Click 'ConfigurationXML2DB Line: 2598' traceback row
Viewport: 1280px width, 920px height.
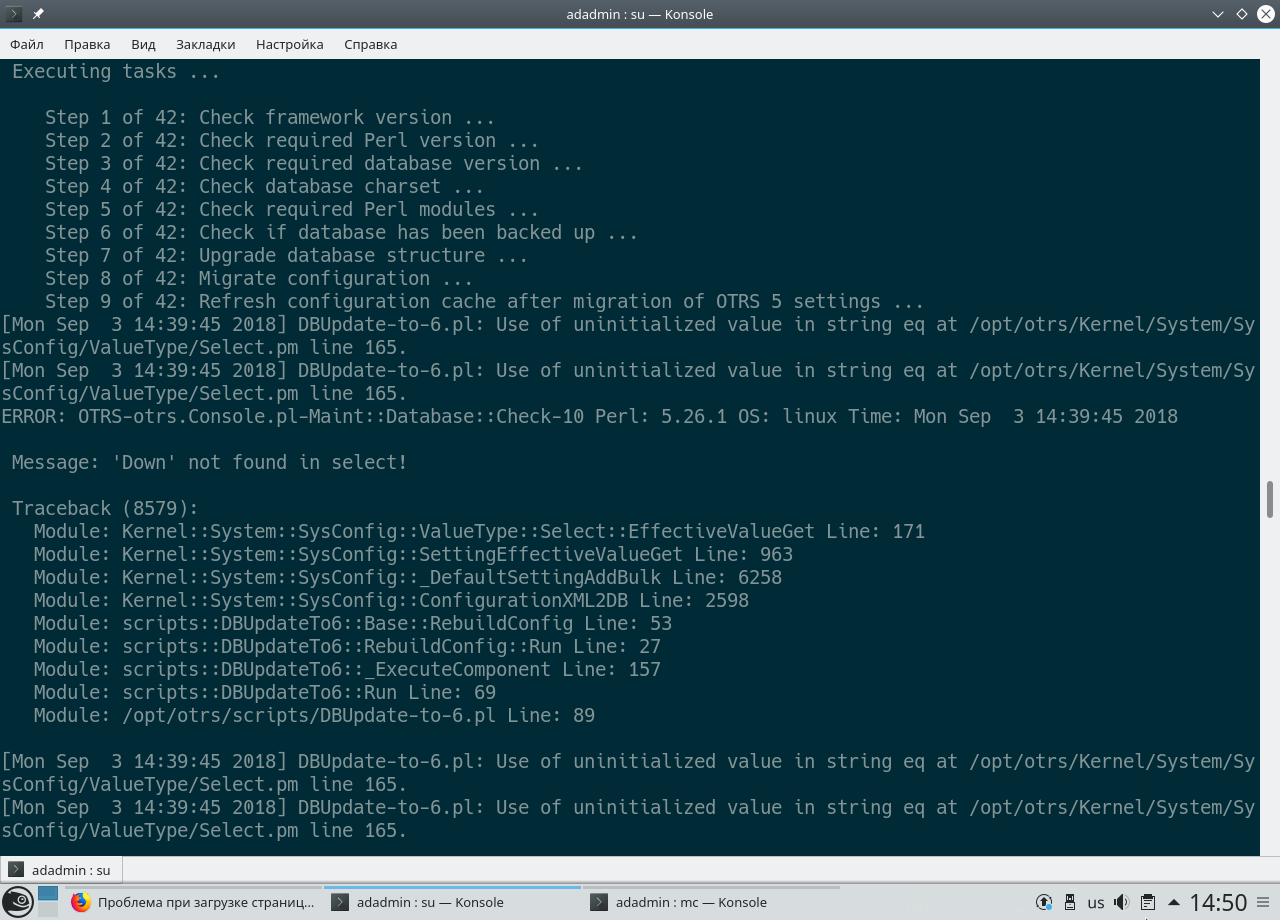(x=391, y=600)
